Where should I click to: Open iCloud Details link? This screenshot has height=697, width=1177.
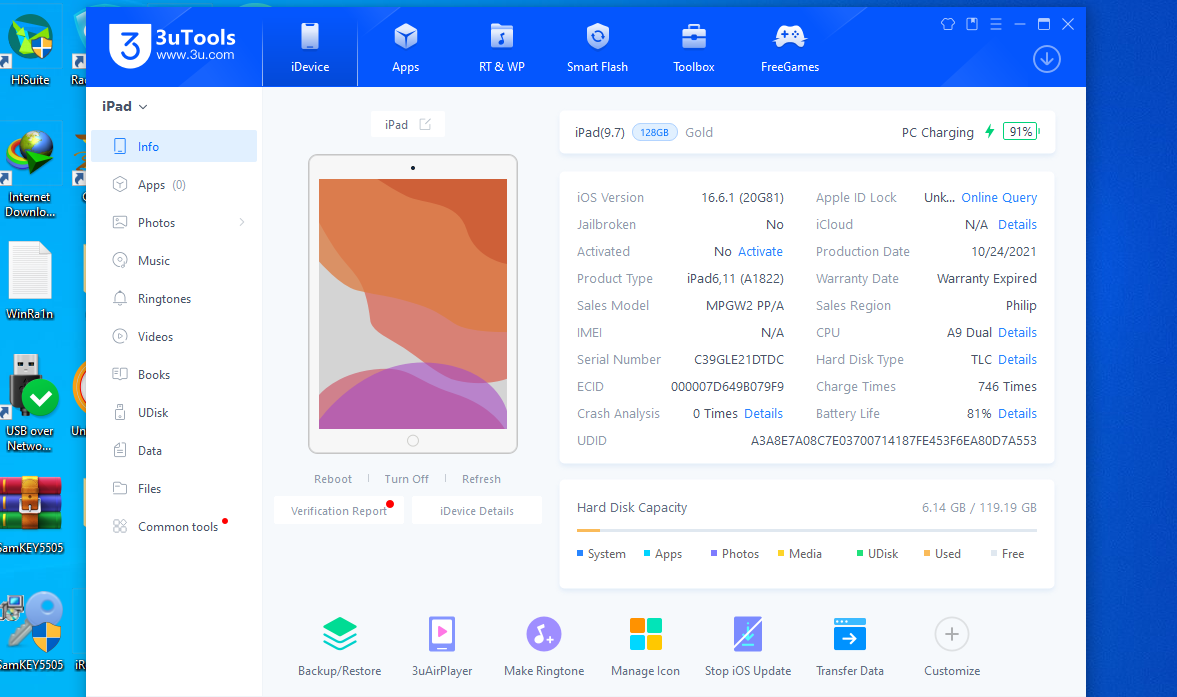click(1017, 224)
